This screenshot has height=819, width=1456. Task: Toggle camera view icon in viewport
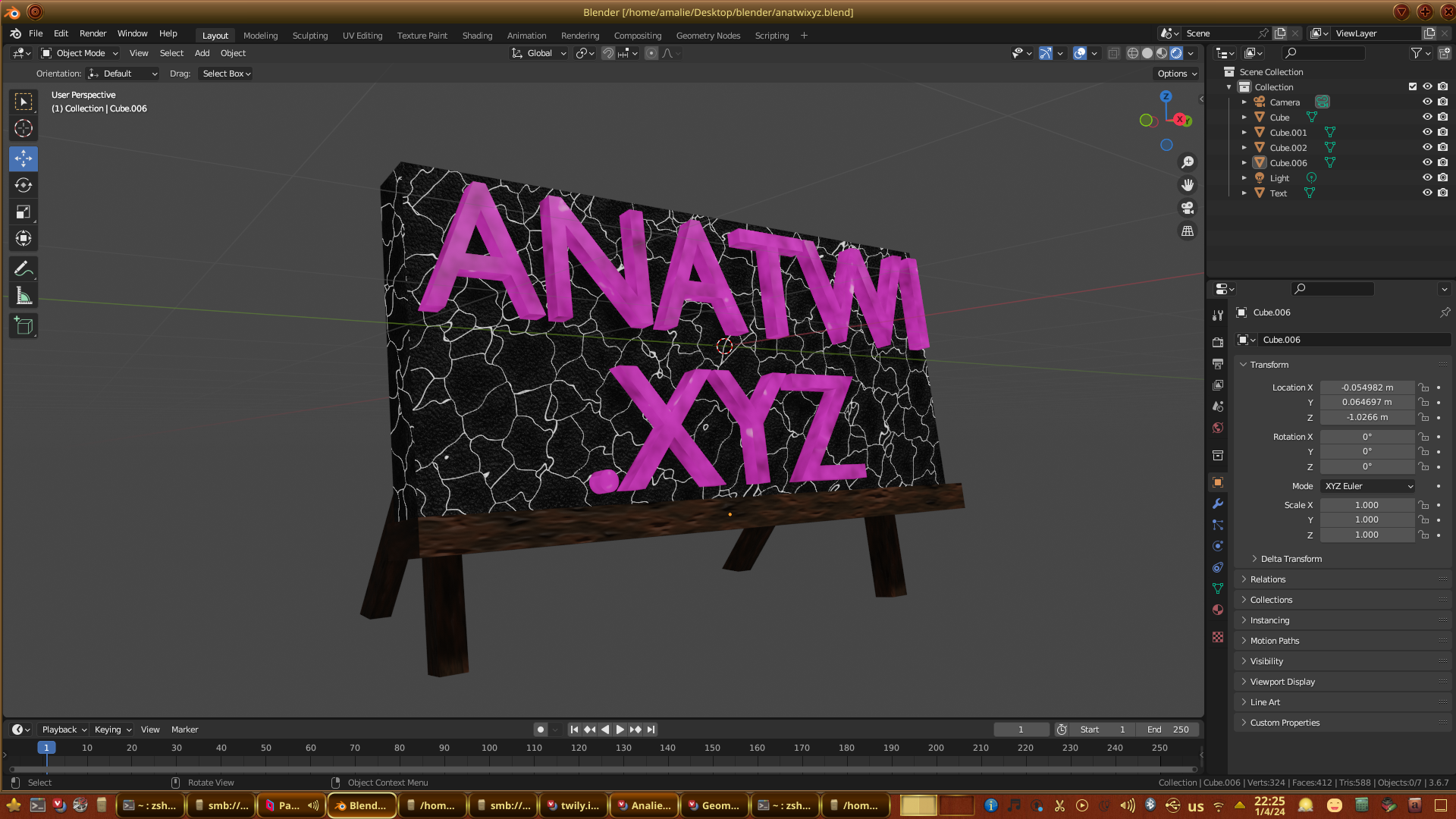click(1188, 208)
